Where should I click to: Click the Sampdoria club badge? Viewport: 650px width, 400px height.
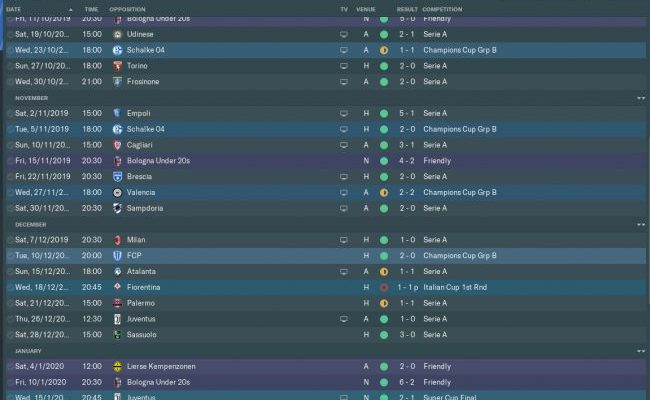117,208
